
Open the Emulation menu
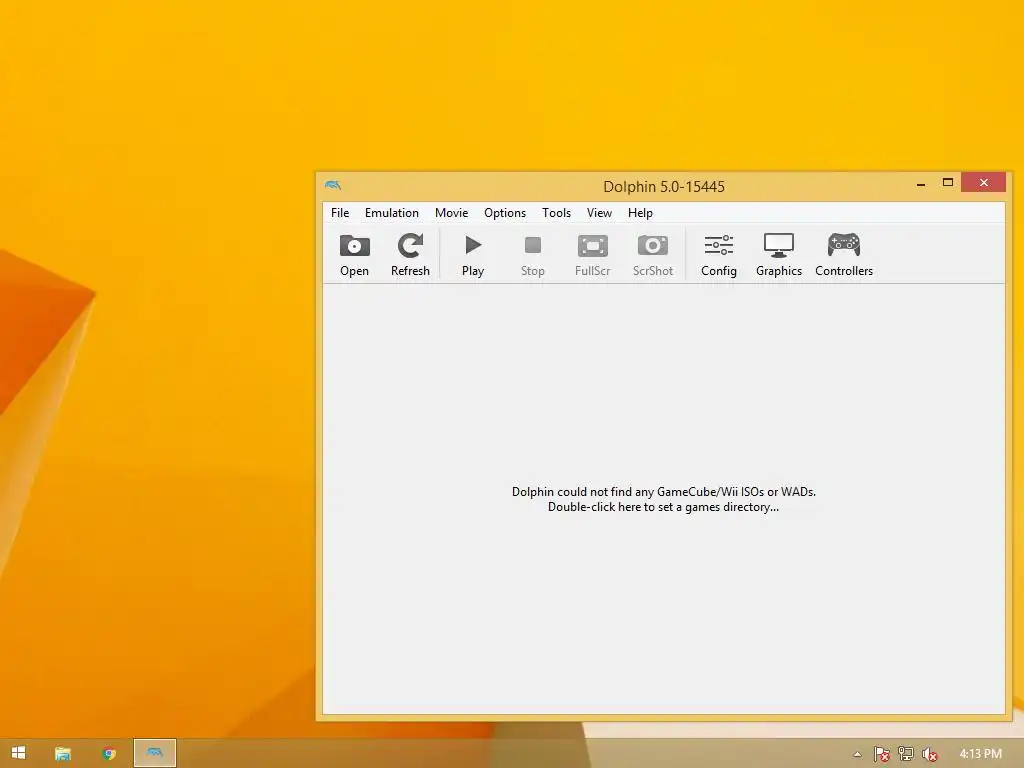tap(392, 213)
